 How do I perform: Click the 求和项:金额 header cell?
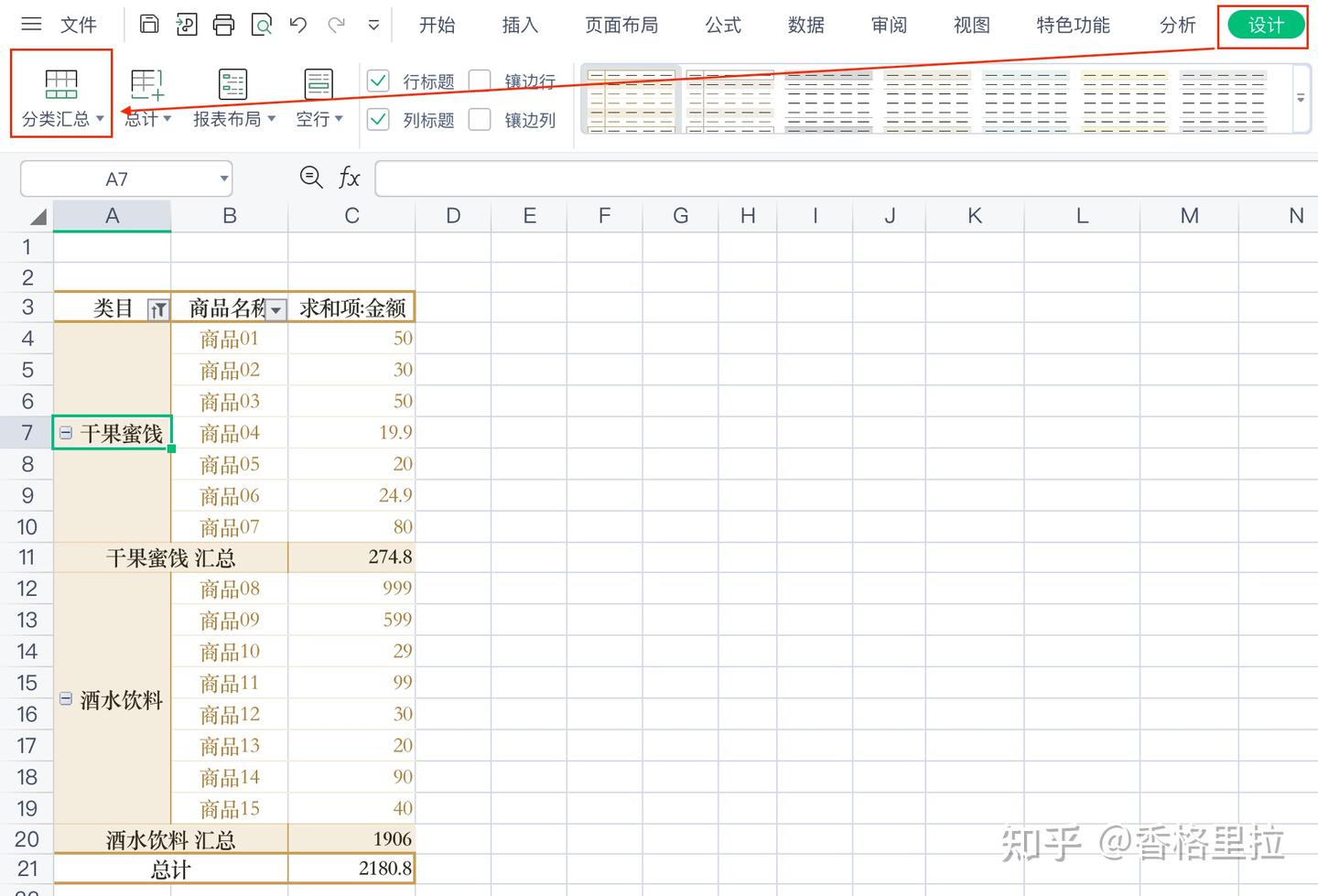pos(351,308)
